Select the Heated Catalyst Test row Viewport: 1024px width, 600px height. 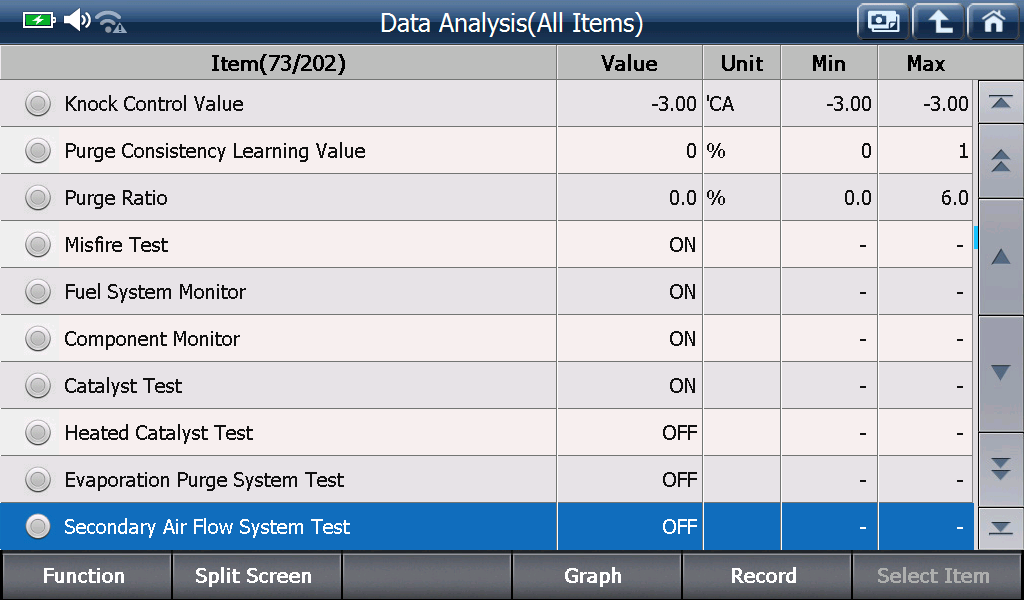click(x=487, y=433)
